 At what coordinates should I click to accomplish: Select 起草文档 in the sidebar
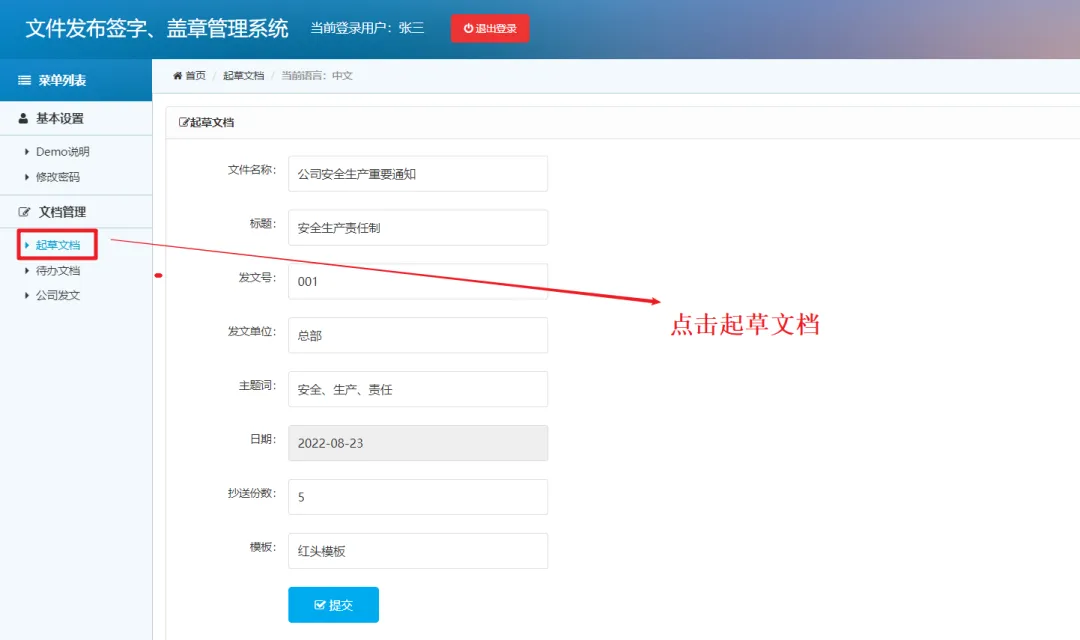tap(58, 245)
